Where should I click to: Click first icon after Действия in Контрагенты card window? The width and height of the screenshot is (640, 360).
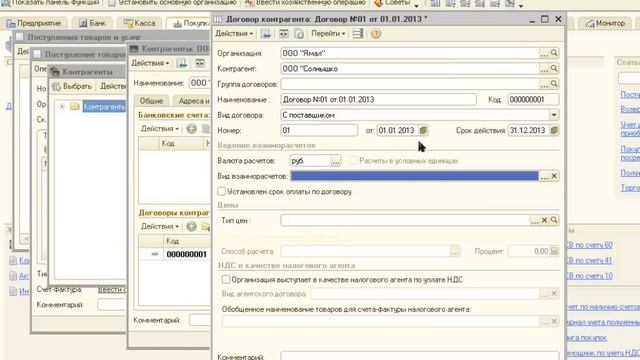tap(182, 63)
